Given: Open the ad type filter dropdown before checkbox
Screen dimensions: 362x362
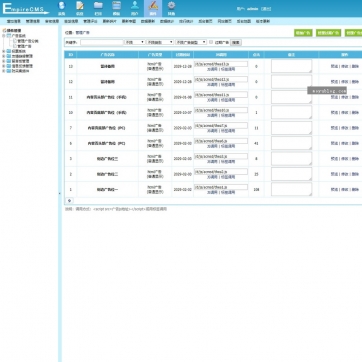Looking at the screenshot, I should [191, 42].
